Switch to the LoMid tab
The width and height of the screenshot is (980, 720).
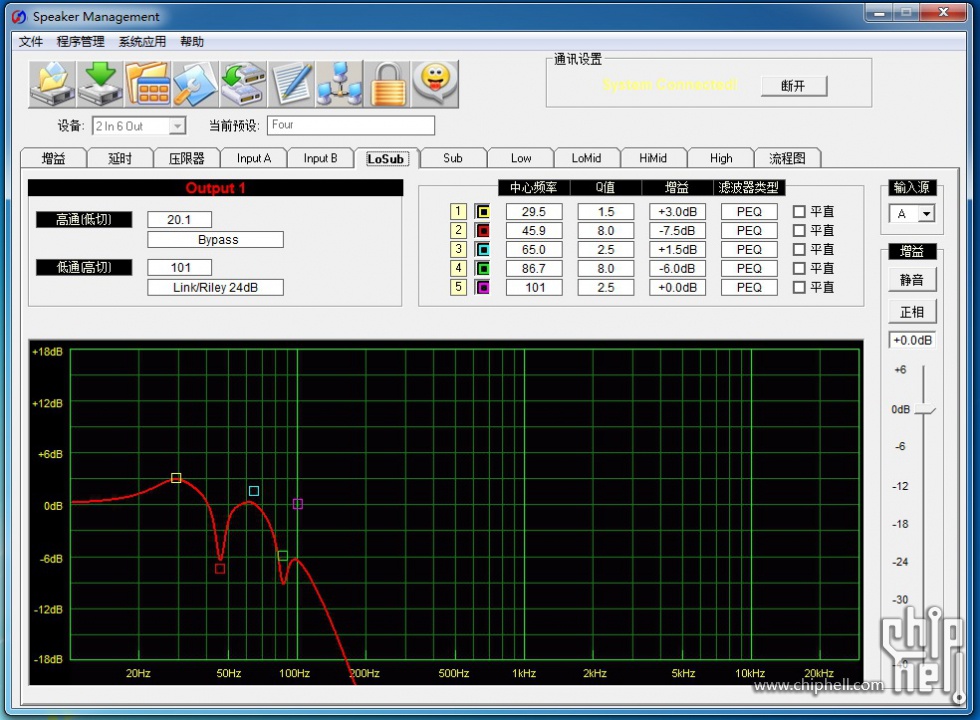click(586, 159)
